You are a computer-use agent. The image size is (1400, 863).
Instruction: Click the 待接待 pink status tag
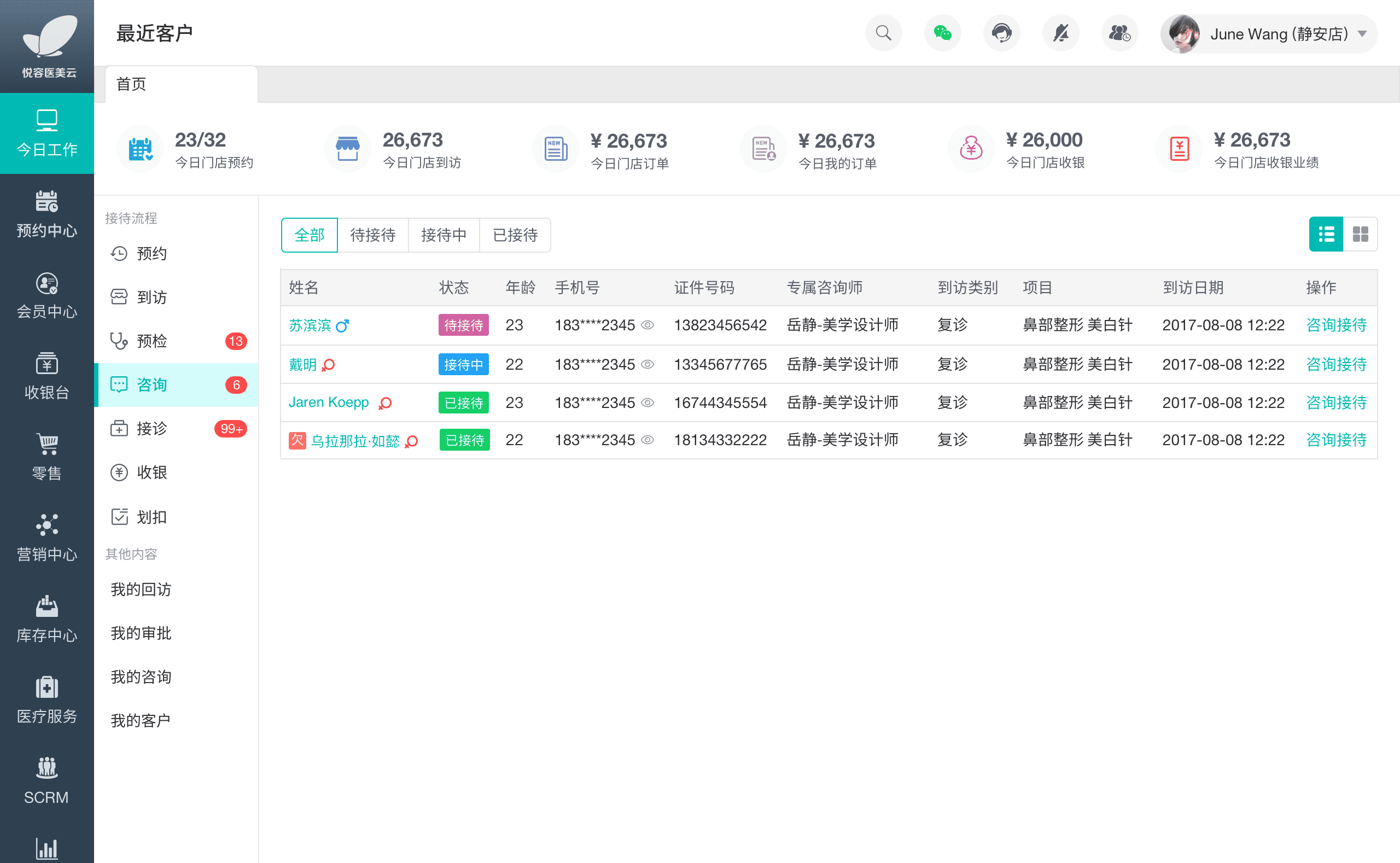pyautogui.click(x=463, y=325)
